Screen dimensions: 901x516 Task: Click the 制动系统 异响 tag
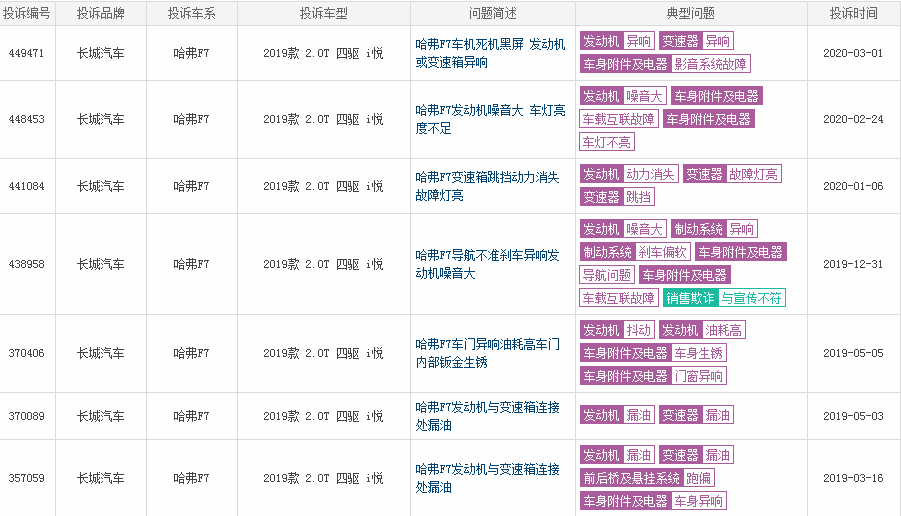714,229
